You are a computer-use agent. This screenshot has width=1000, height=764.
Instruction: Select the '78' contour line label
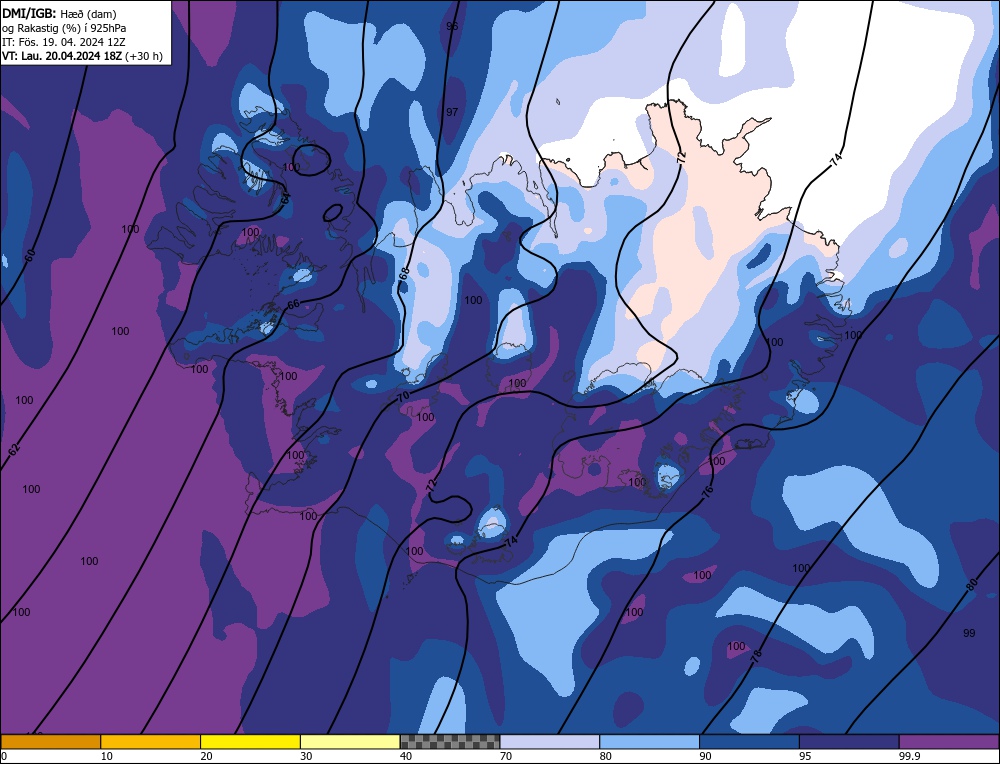tap(757, 657)
